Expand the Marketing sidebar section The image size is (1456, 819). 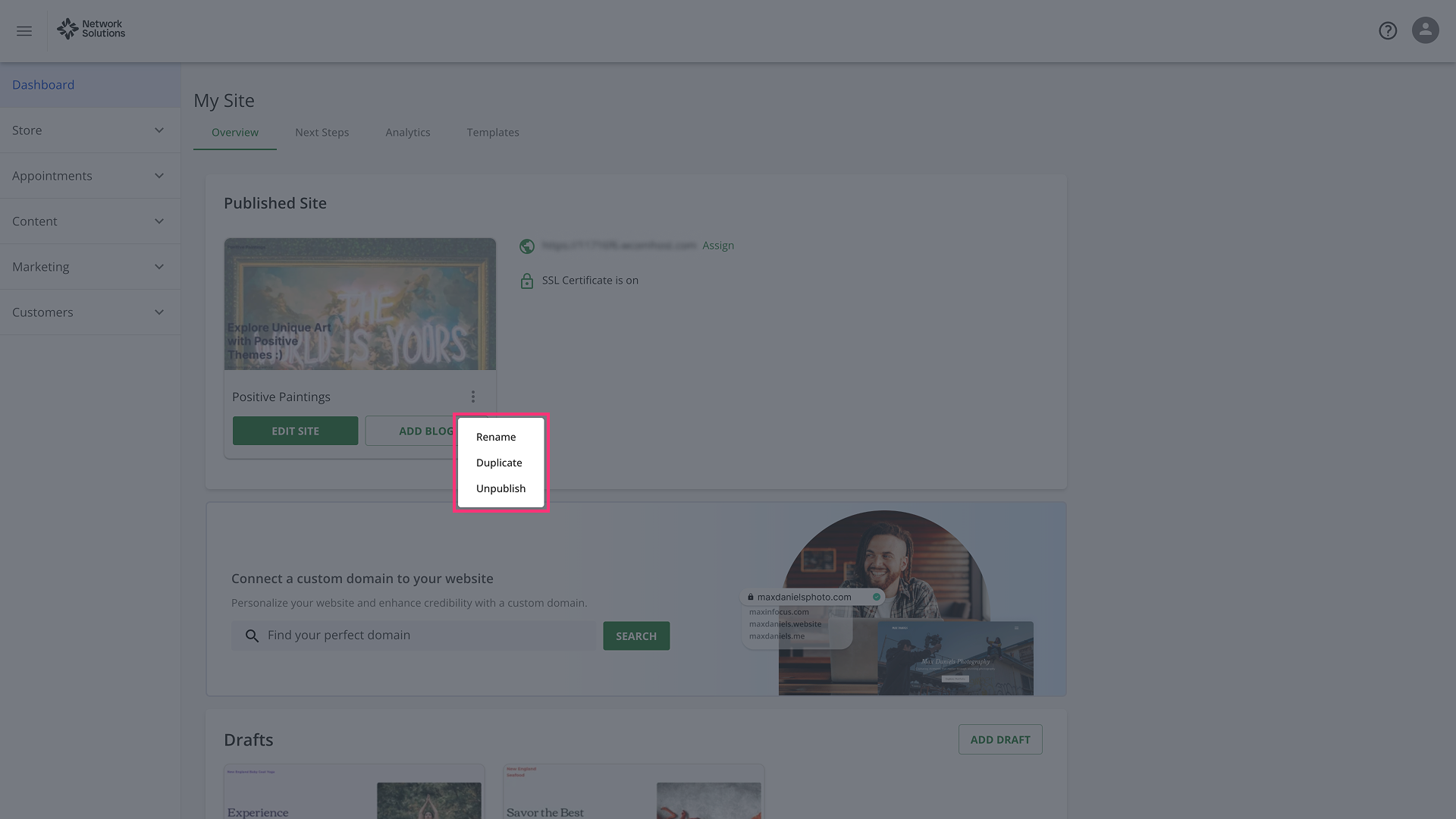[89, 267]
